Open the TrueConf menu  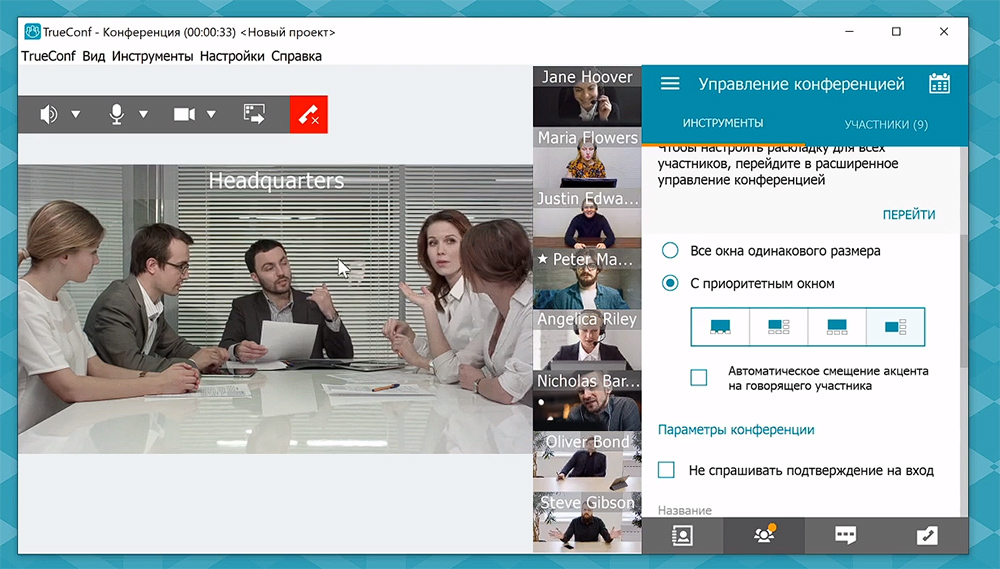[x=48, y=56]
